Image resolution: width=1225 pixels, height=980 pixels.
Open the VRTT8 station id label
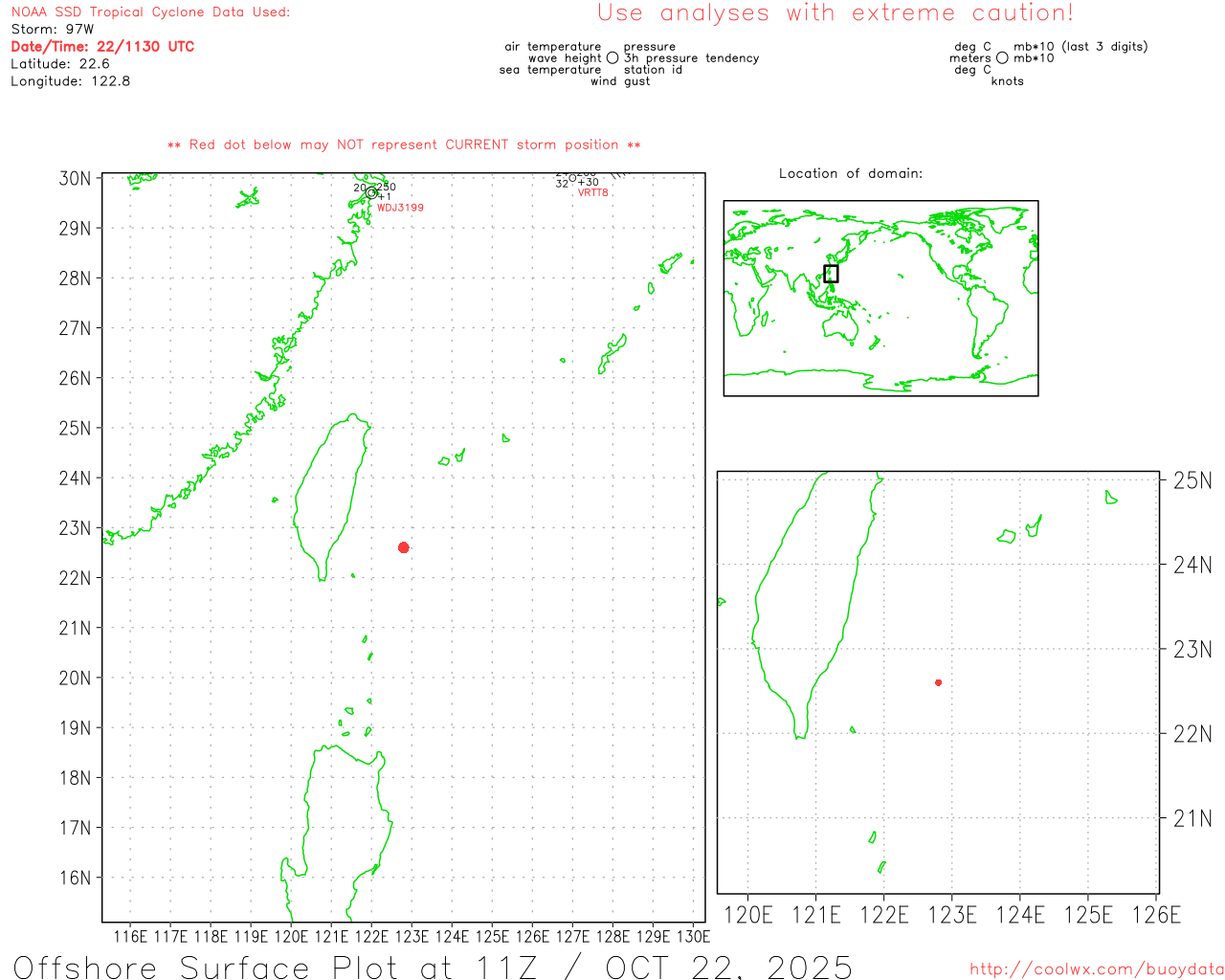[592, 193]
